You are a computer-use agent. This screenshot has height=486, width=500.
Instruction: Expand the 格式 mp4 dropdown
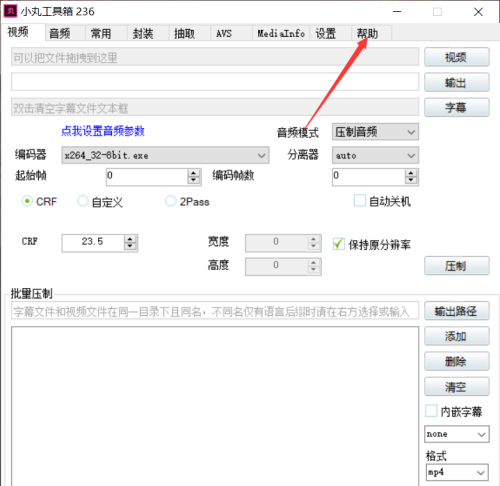tap(457, 472)
